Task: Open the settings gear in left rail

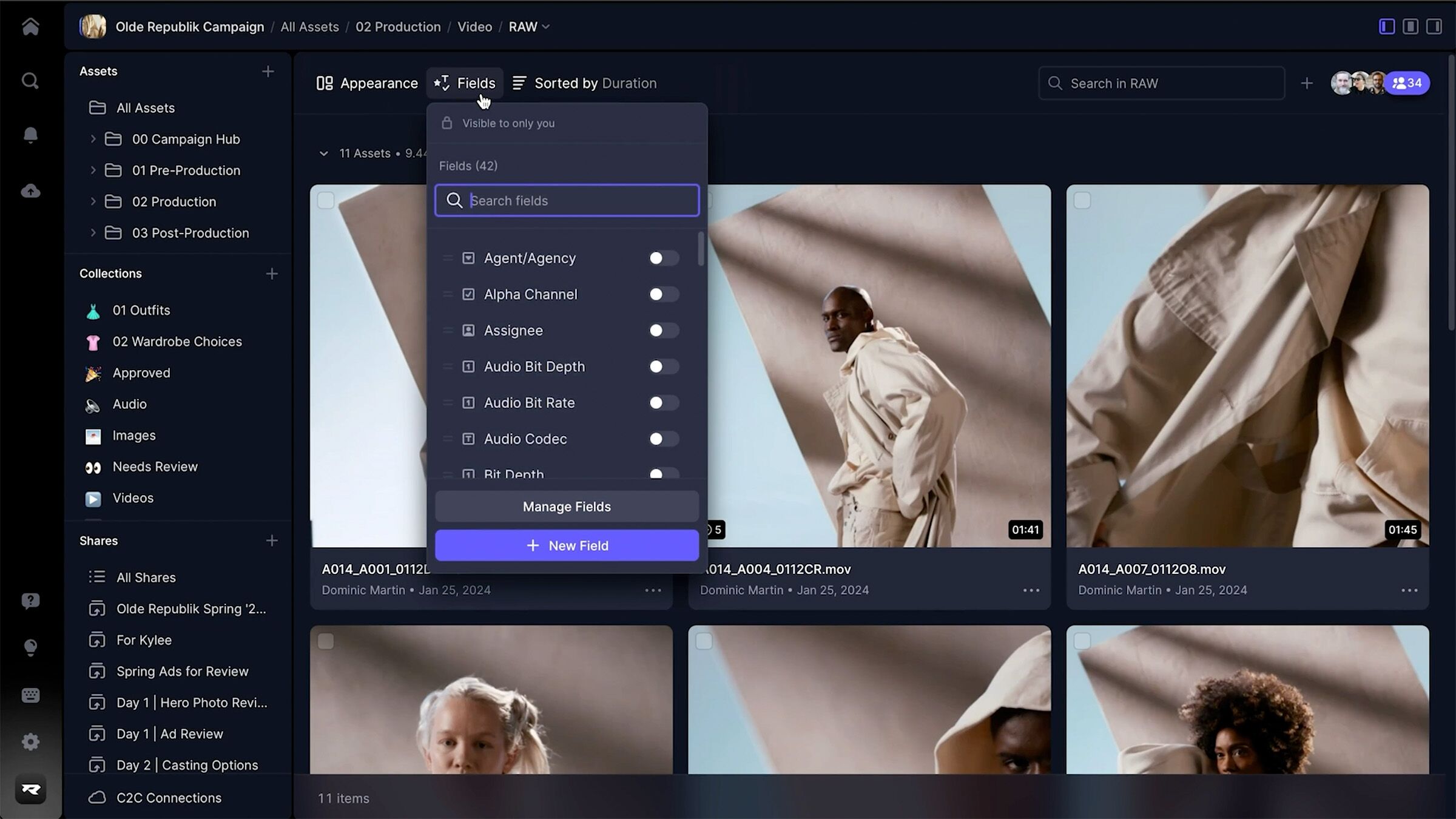Action: click(30, 741)
